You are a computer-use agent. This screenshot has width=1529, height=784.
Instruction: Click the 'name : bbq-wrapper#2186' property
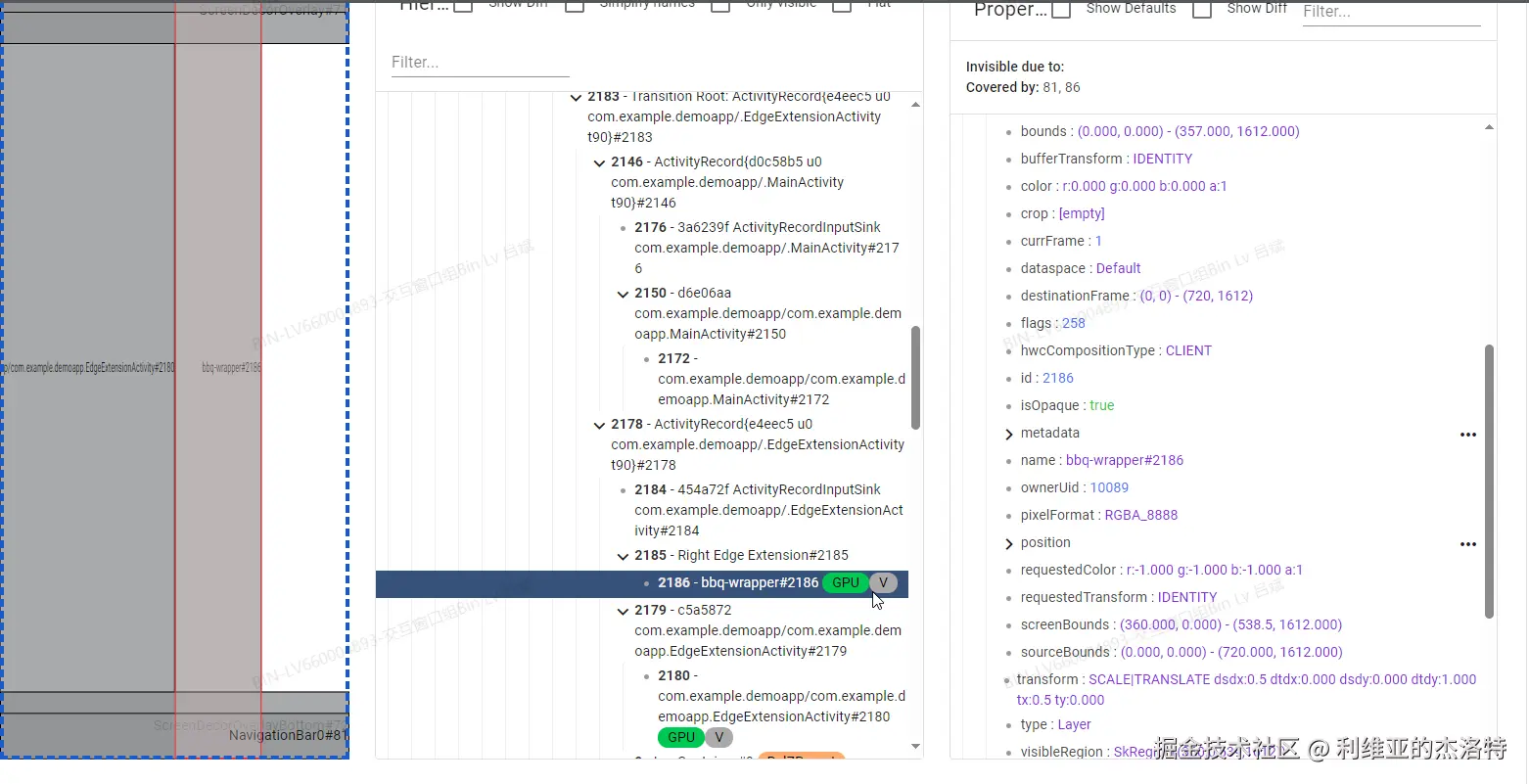click(1101, 460)
